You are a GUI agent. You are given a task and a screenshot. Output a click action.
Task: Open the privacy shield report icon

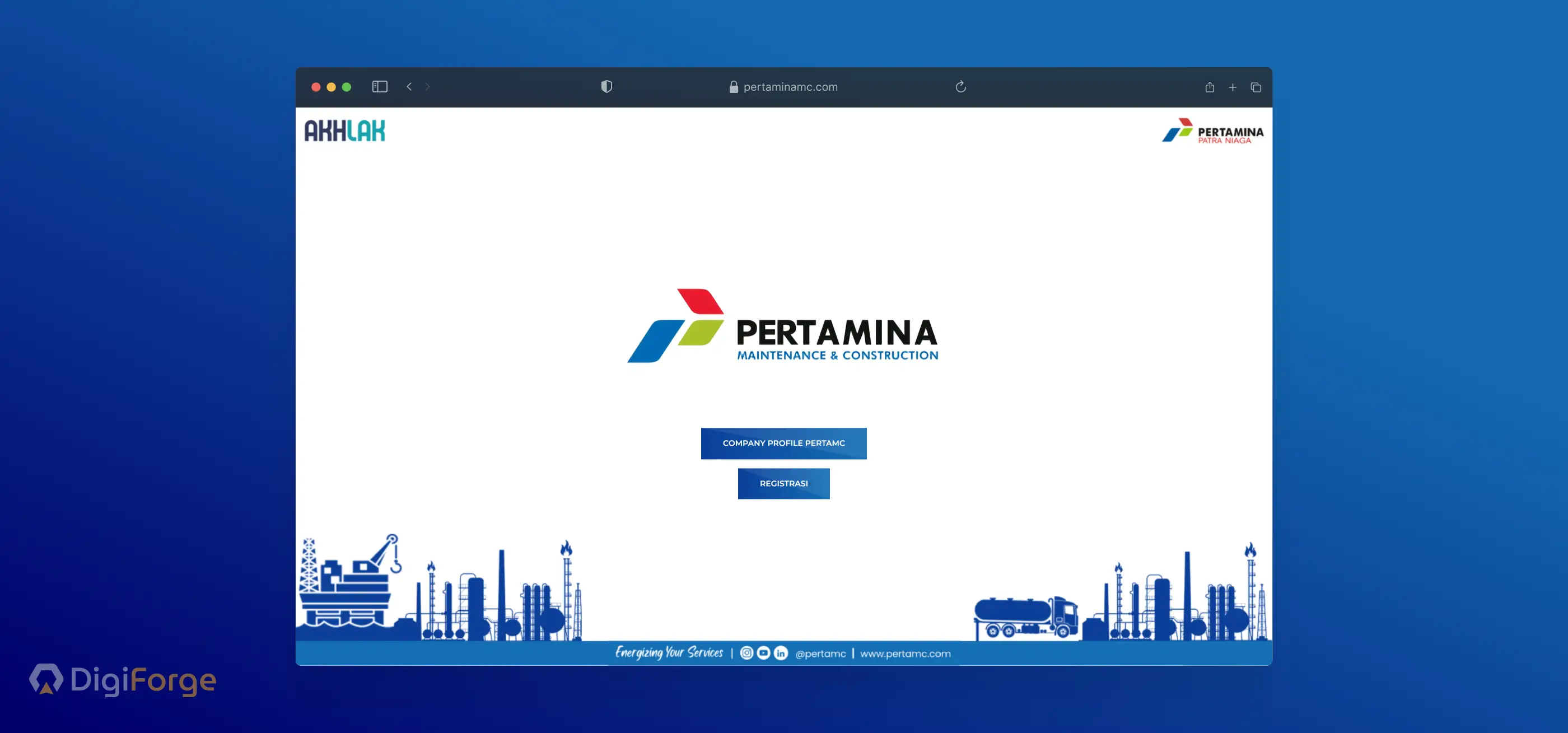pyautogui.click(x=606, y=86)
